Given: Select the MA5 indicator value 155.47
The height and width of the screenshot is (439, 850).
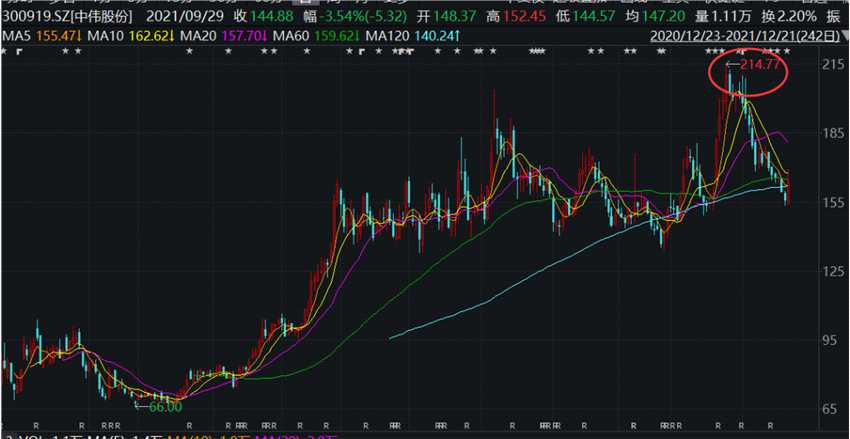Looking at the screenshot, I should tap(59, 37).
